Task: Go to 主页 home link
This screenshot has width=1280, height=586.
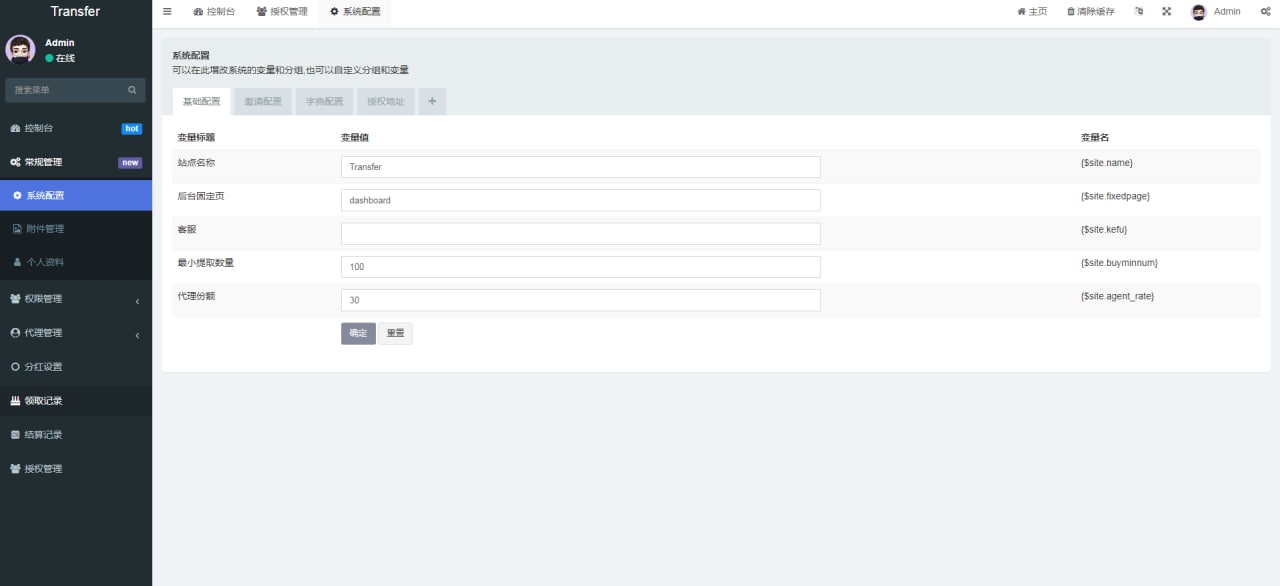Action: 1032,12
